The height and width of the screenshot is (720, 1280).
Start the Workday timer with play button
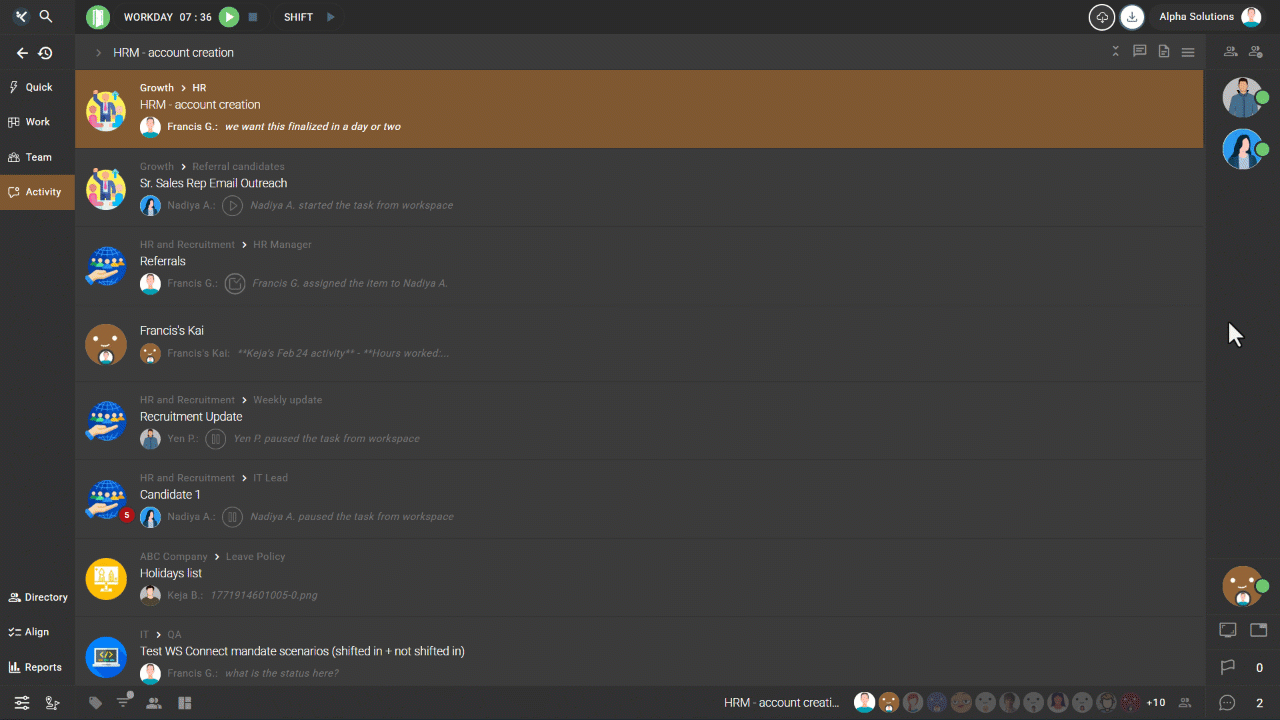[229, 17]
